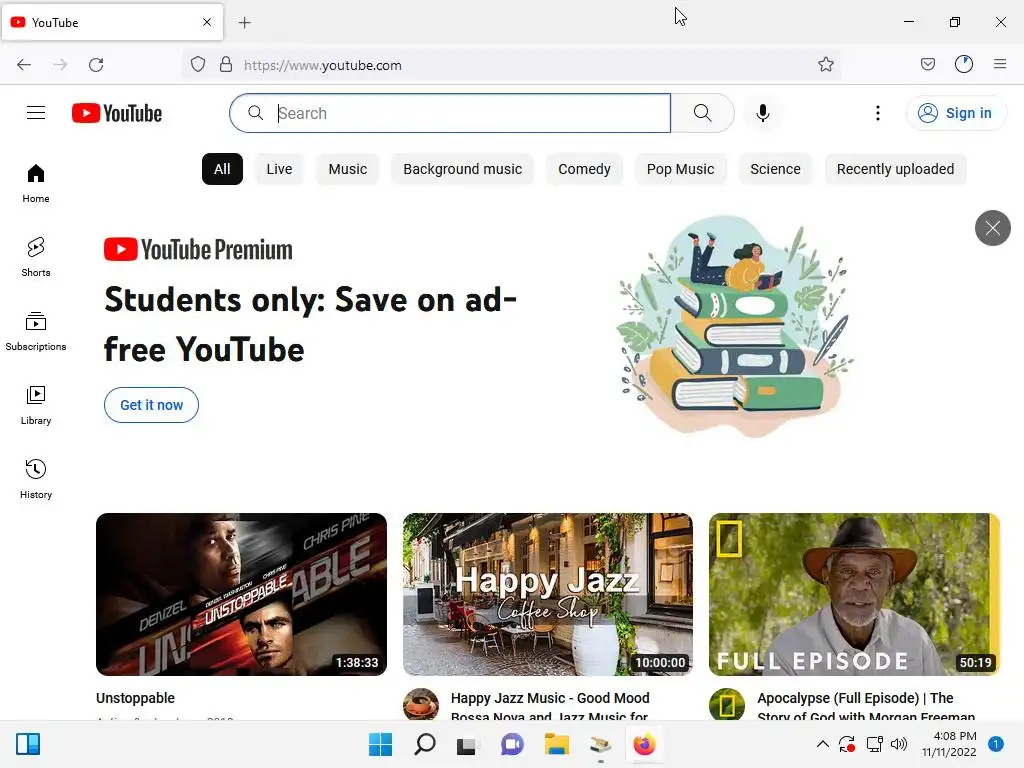Viewport: 1024px width, 768px height.
Task: Focus the YouTube search field
Action: (x=451, y=113)
